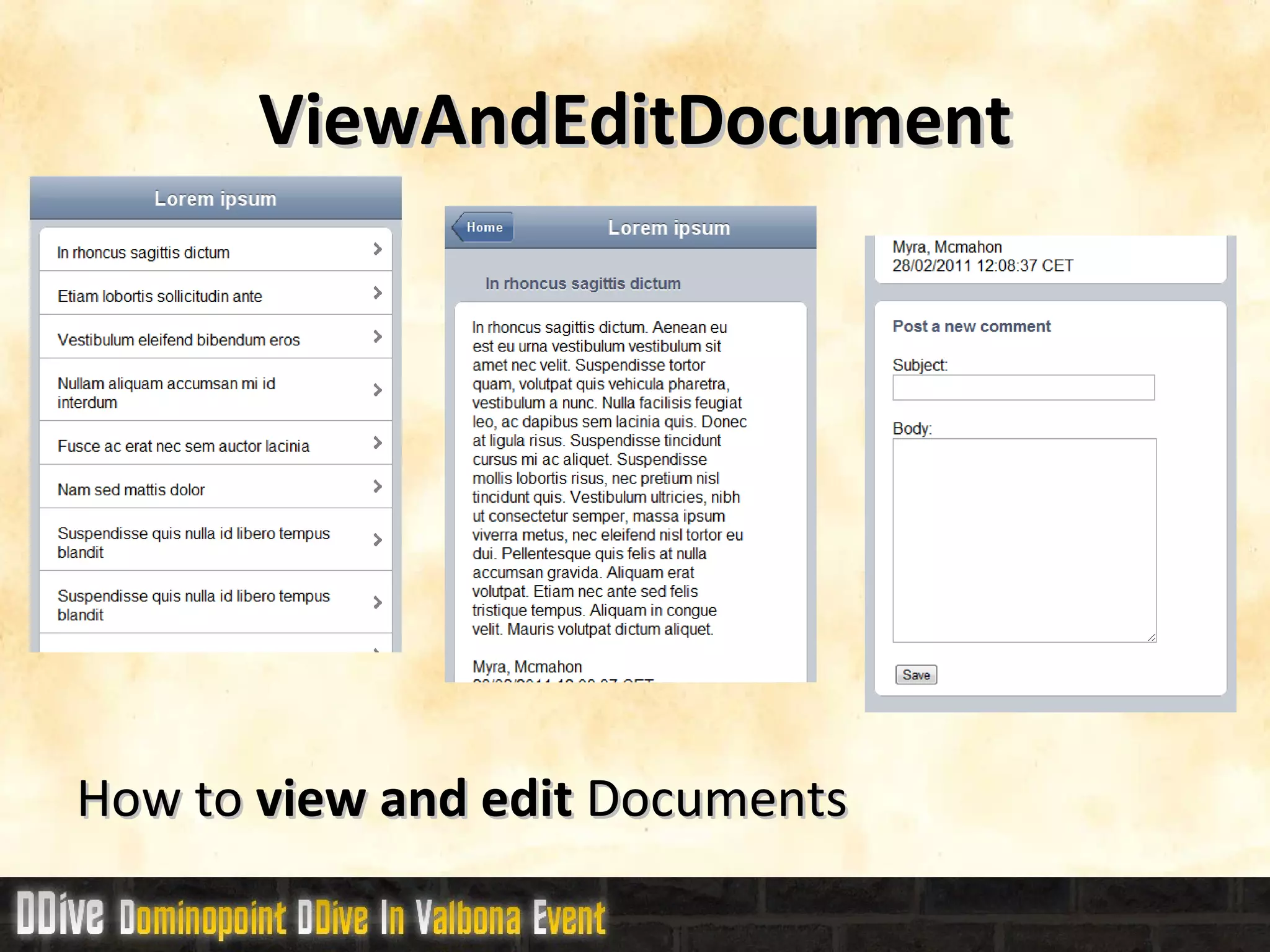Image resolution: width=1270 pixels, height=952 pixels.
Task: Click 'How to view and edit Documents' caption
Action: click(x=462, y=798)
